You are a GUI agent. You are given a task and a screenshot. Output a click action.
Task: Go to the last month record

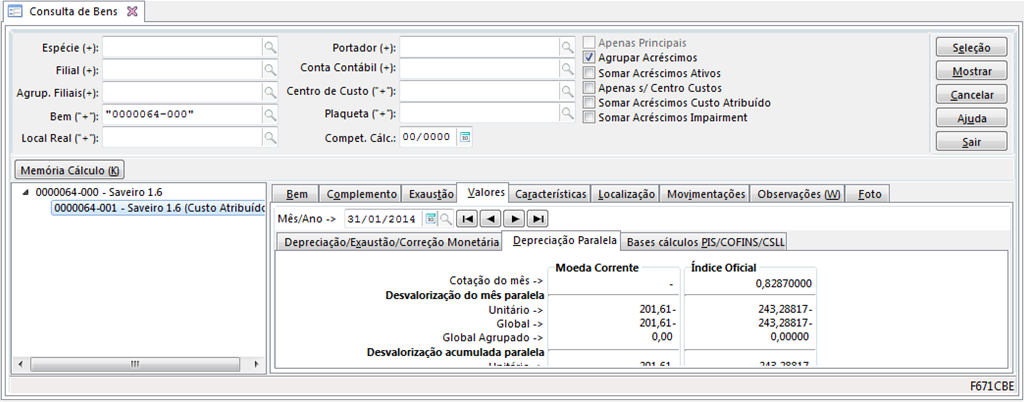point(537,218)
